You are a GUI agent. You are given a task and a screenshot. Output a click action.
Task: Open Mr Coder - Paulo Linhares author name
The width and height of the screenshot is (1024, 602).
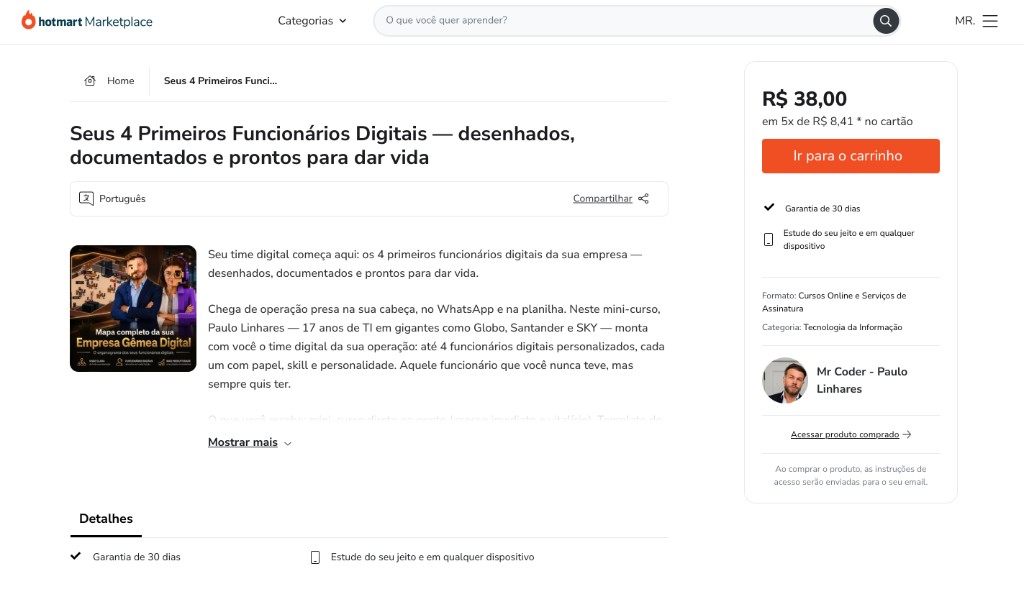[861, 380]
